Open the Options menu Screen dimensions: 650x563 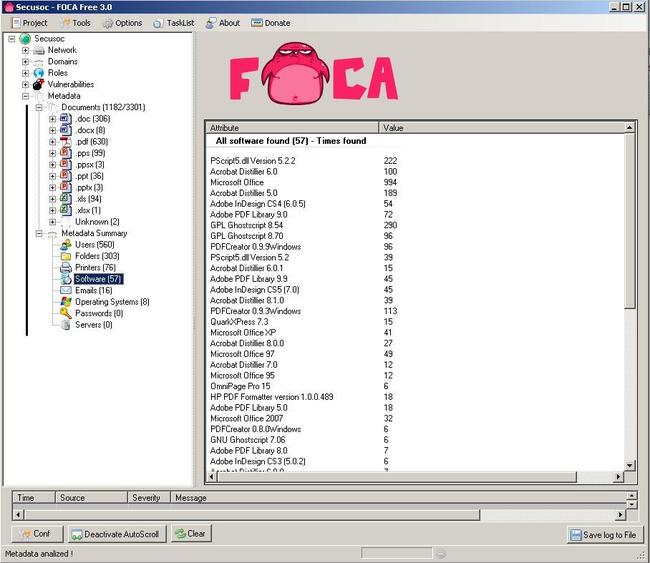(x=122, y=23)
